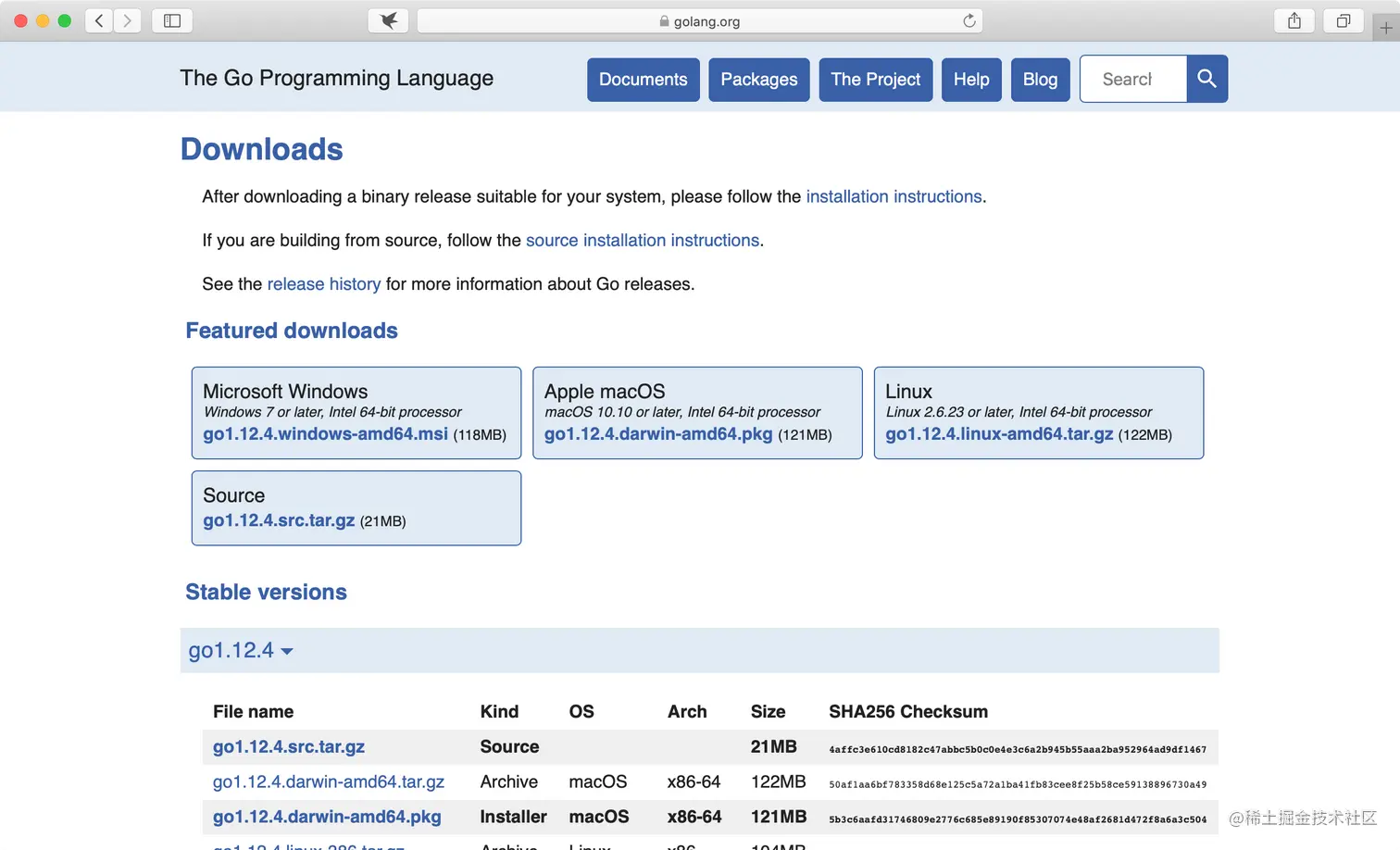Click the Arch column header
The image size is (1400, 850).
(x=687, y=711)
